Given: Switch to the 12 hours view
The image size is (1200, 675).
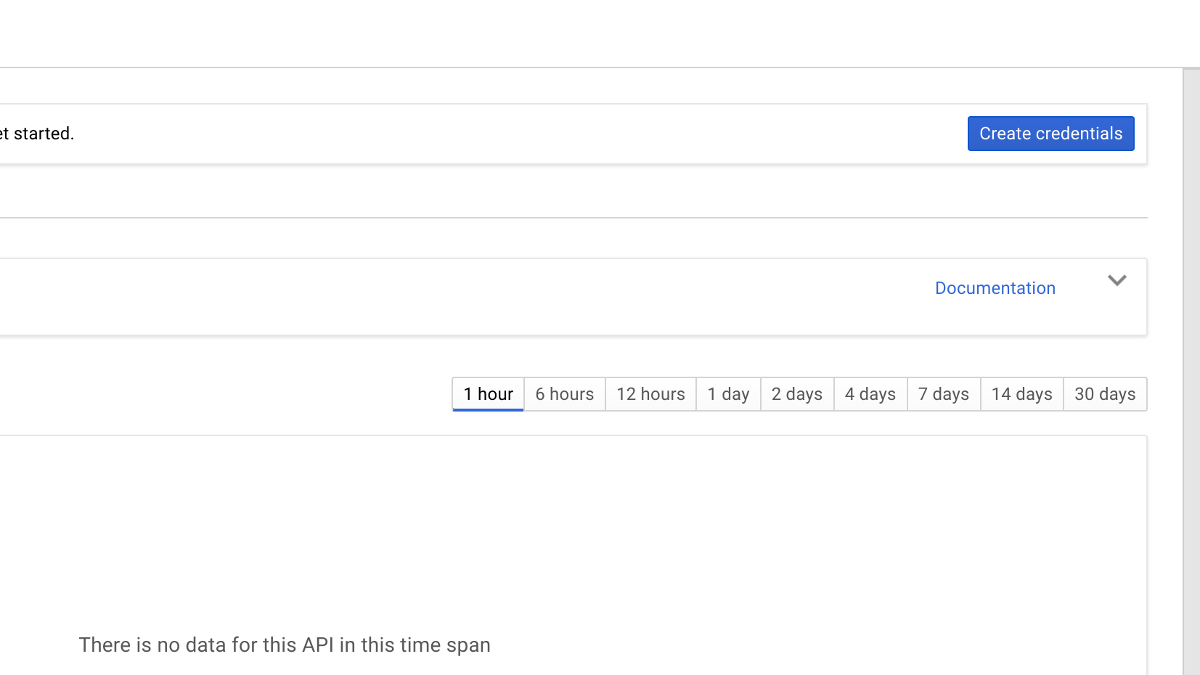Looking at the screenshot, I should pyautogui.click(x=650, y=393).
